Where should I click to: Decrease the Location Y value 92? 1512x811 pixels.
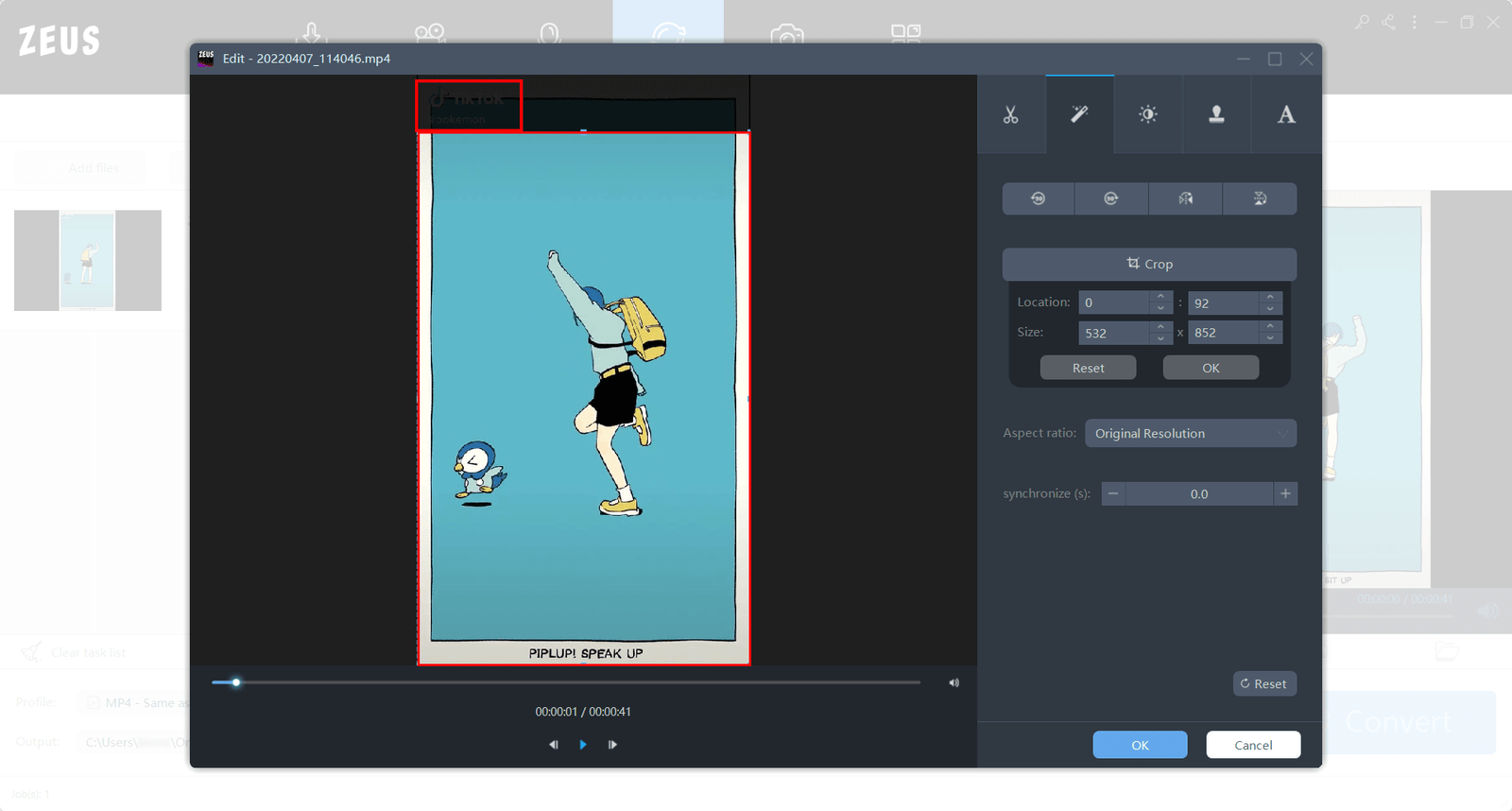(x=1270, y=308)
